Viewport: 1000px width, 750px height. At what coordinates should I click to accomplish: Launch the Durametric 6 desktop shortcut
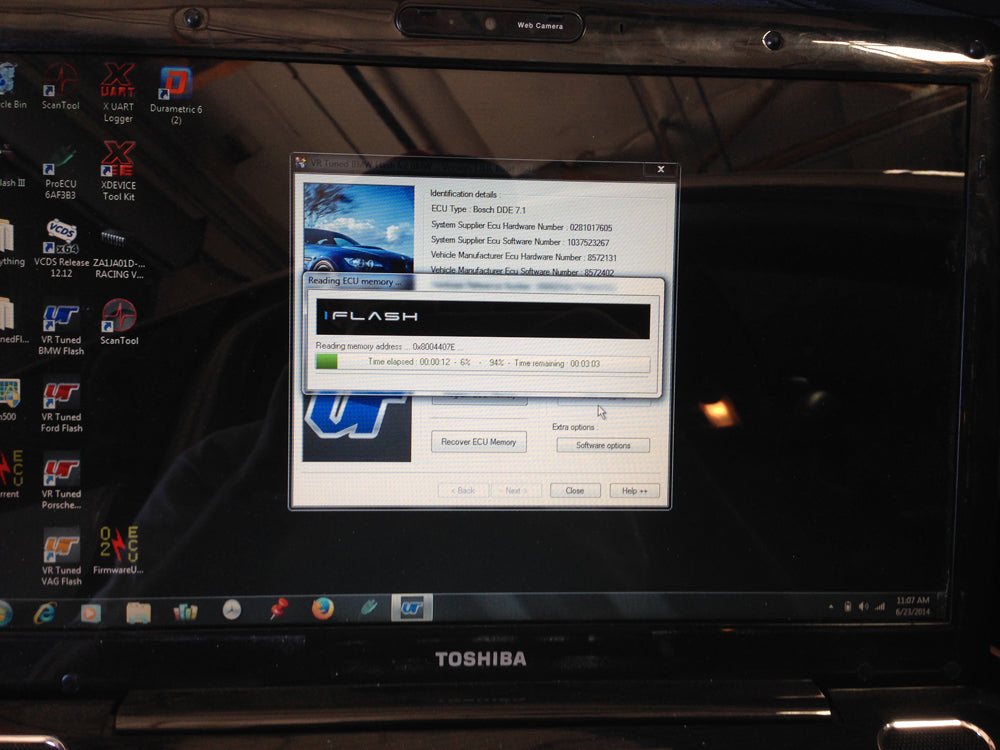176,84
